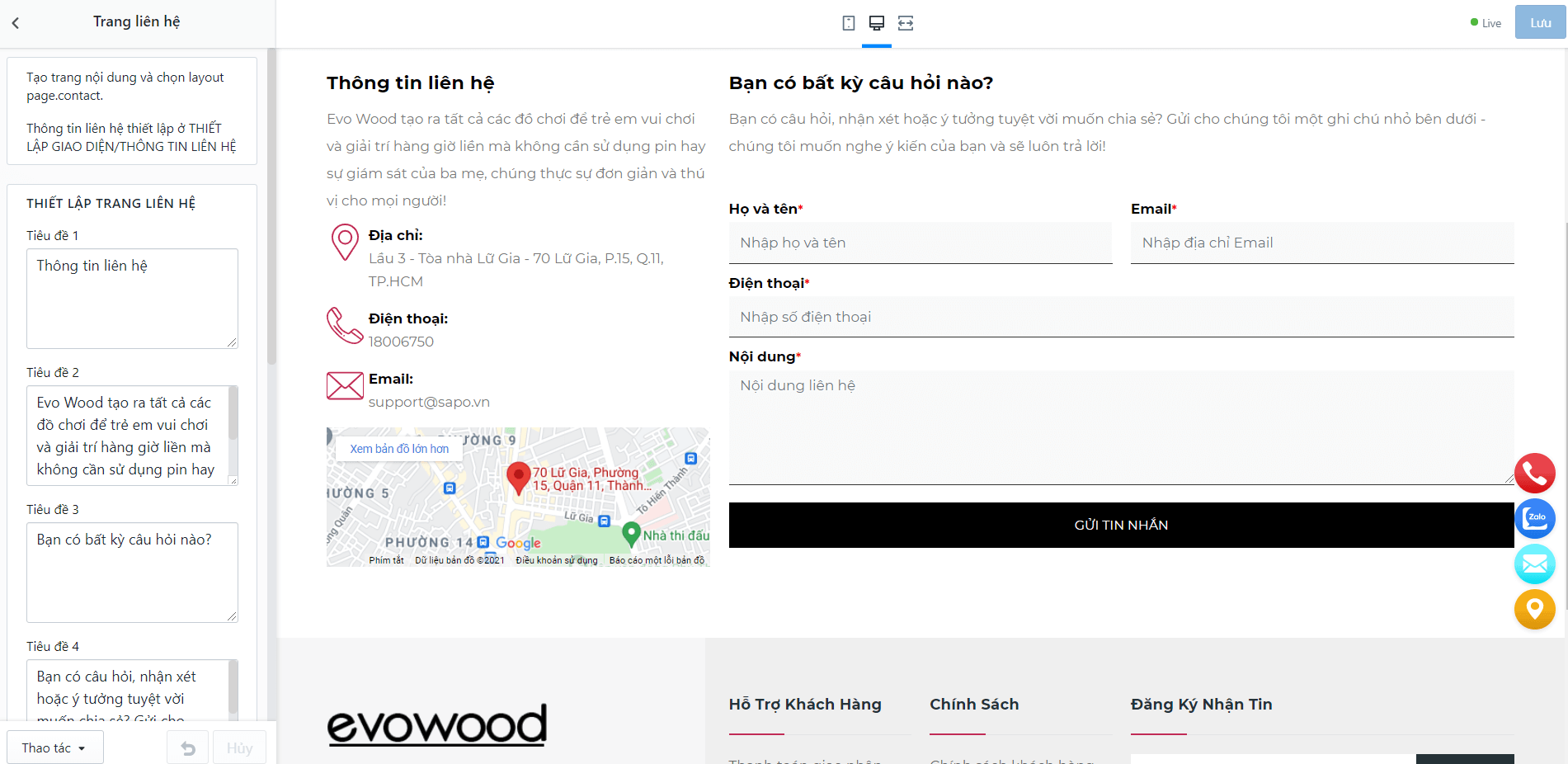Click the Điện thoại phone input field
This screenshot has width=1568, height=764.
(x=1121, y=317)
